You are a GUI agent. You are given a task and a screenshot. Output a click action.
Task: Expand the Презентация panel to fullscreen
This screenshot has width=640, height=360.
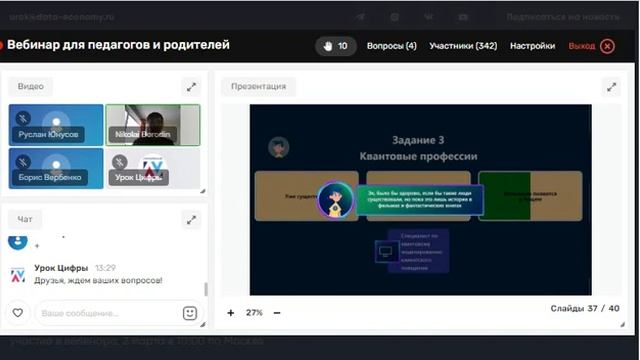611,87
